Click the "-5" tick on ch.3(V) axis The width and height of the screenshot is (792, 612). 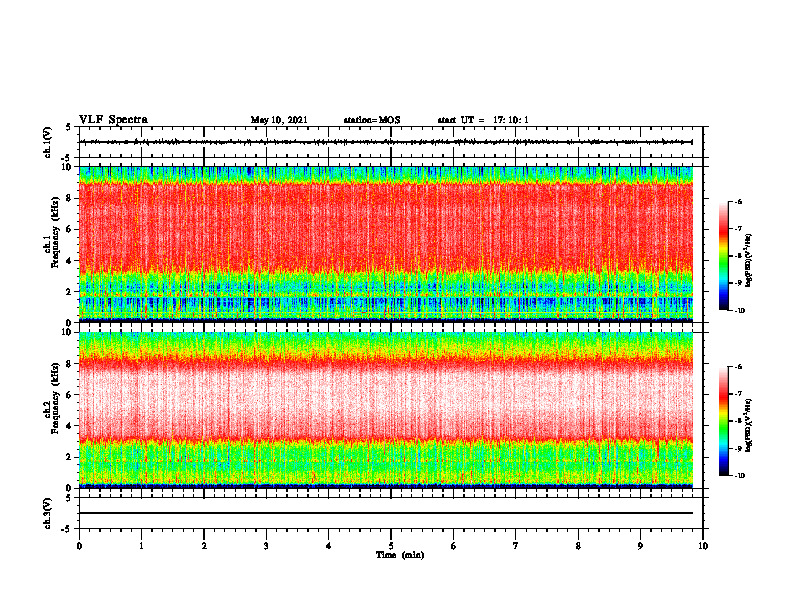click(68, 529)
